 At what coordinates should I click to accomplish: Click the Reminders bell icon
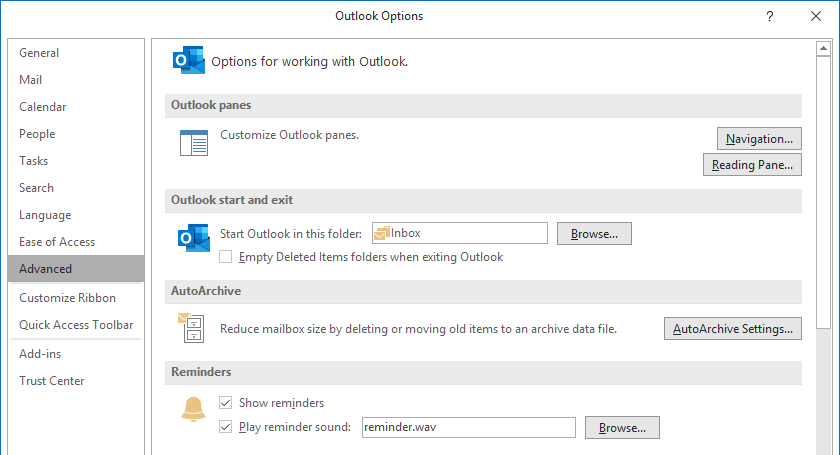pyautogui.click(x=193, y=409)
